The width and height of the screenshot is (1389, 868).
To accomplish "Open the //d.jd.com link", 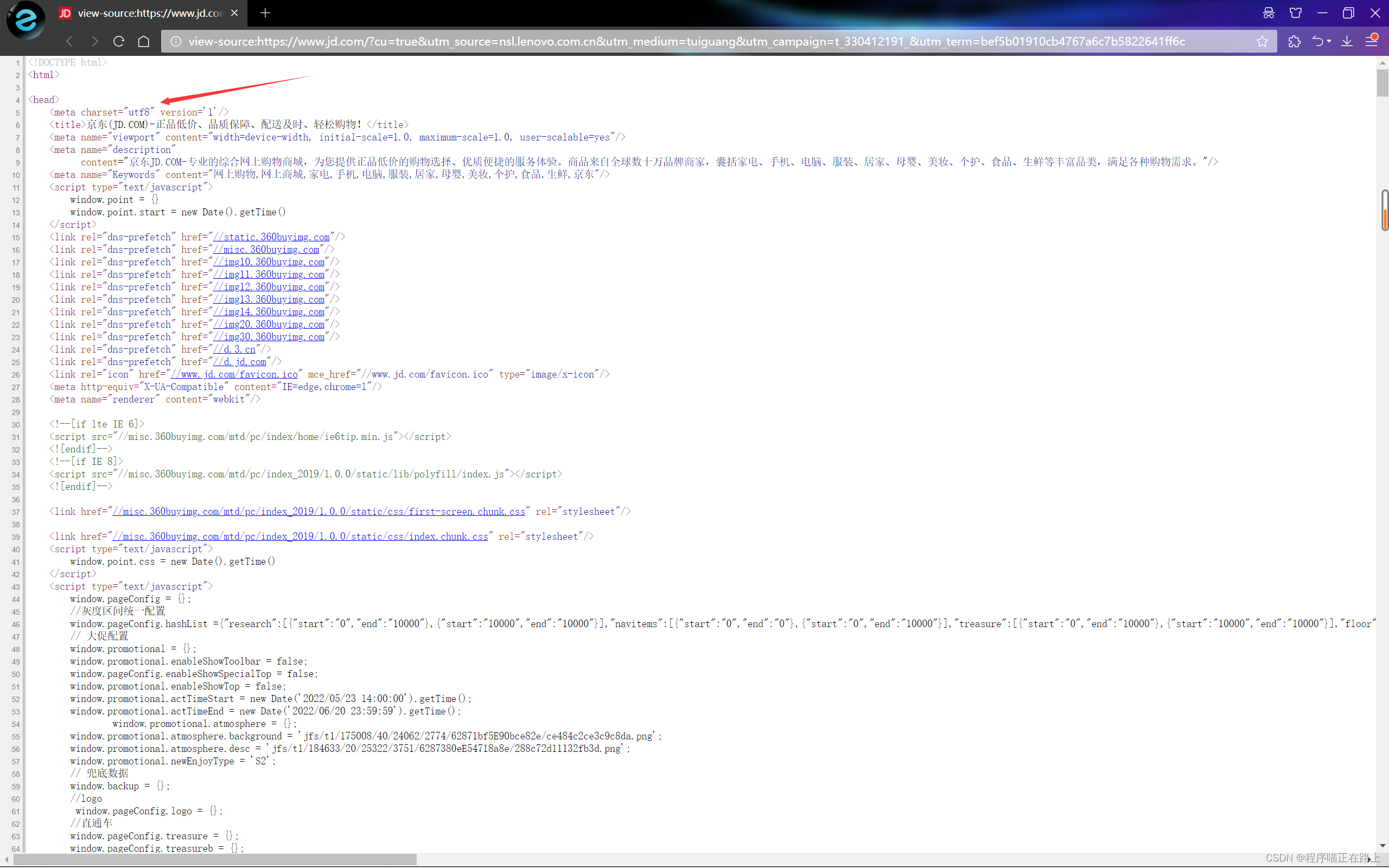I will click(240, 362).
